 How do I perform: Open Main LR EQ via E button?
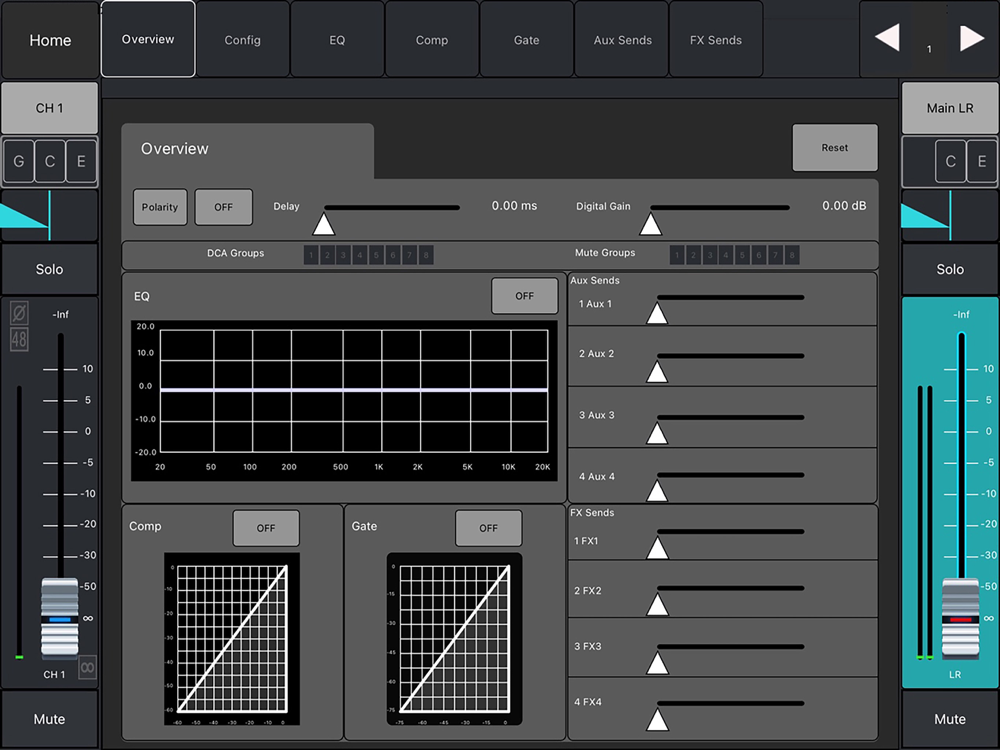[982, 161]
